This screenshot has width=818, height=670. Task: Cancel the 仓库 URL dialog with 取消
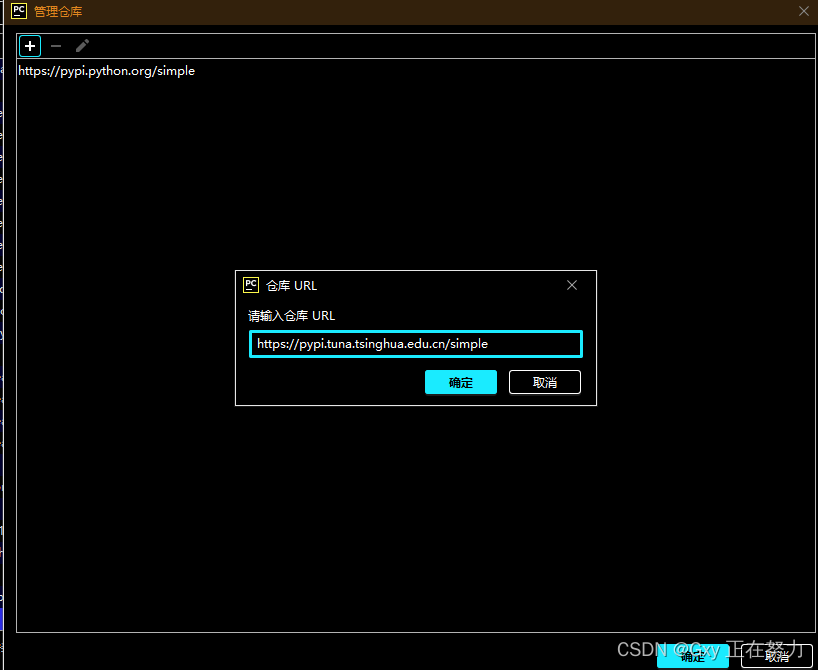545,382
